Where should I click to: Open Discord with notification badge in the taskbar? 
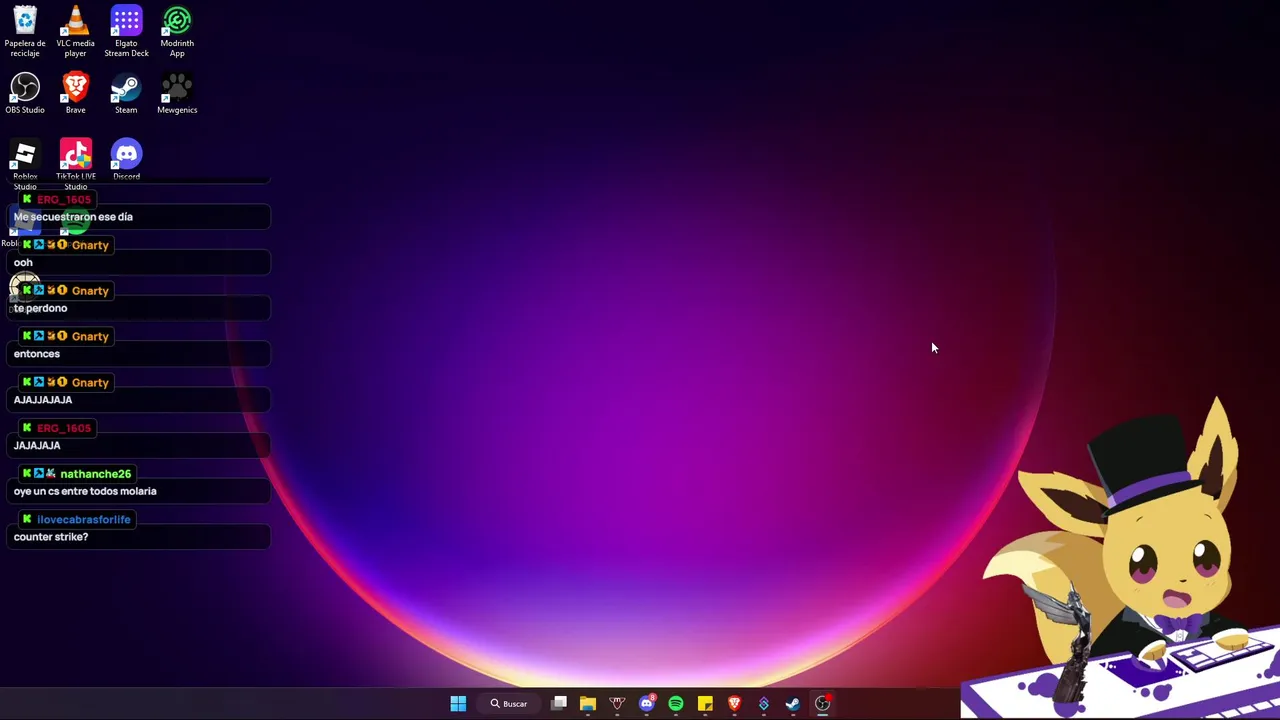(647, 704)
